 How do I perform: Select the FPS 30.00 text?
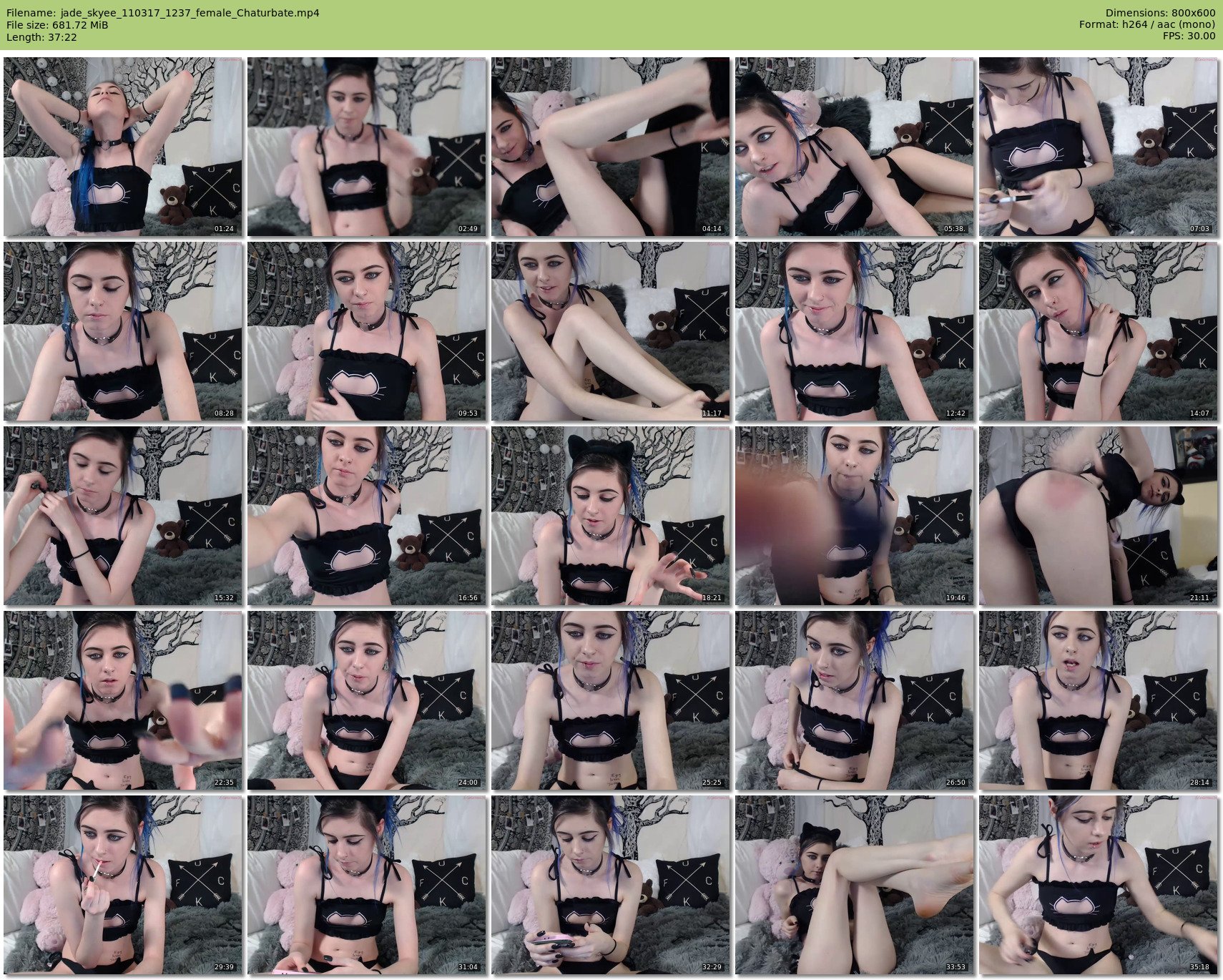tap(1189, 36)
